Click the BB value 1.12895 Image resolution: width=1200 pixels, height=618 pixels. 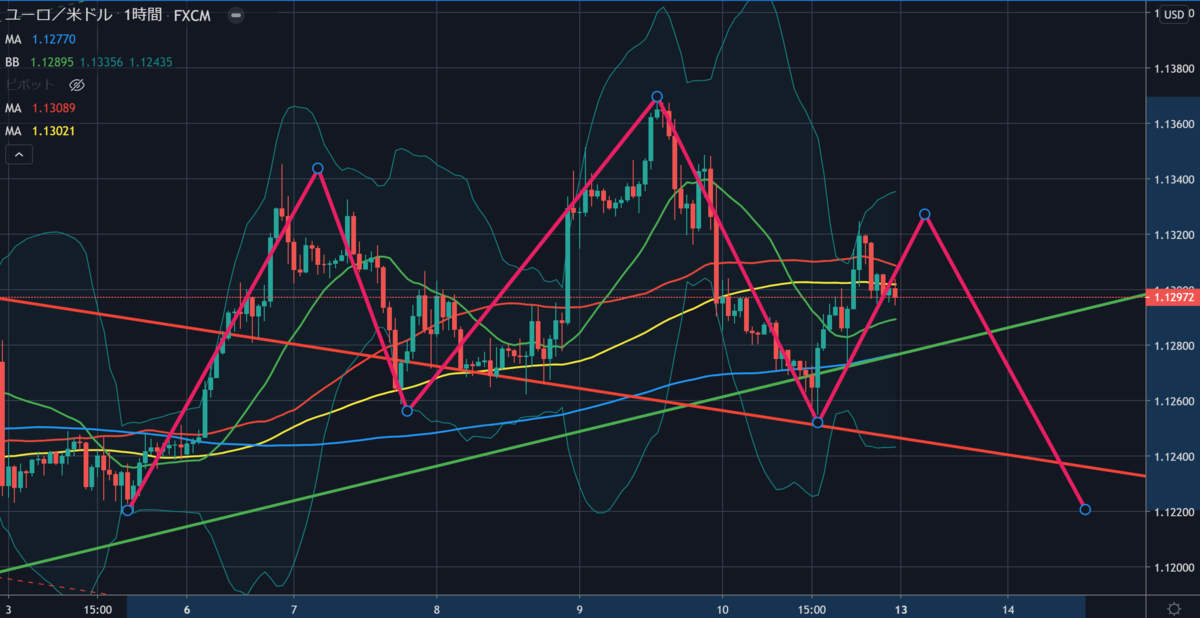coord(52,62)
